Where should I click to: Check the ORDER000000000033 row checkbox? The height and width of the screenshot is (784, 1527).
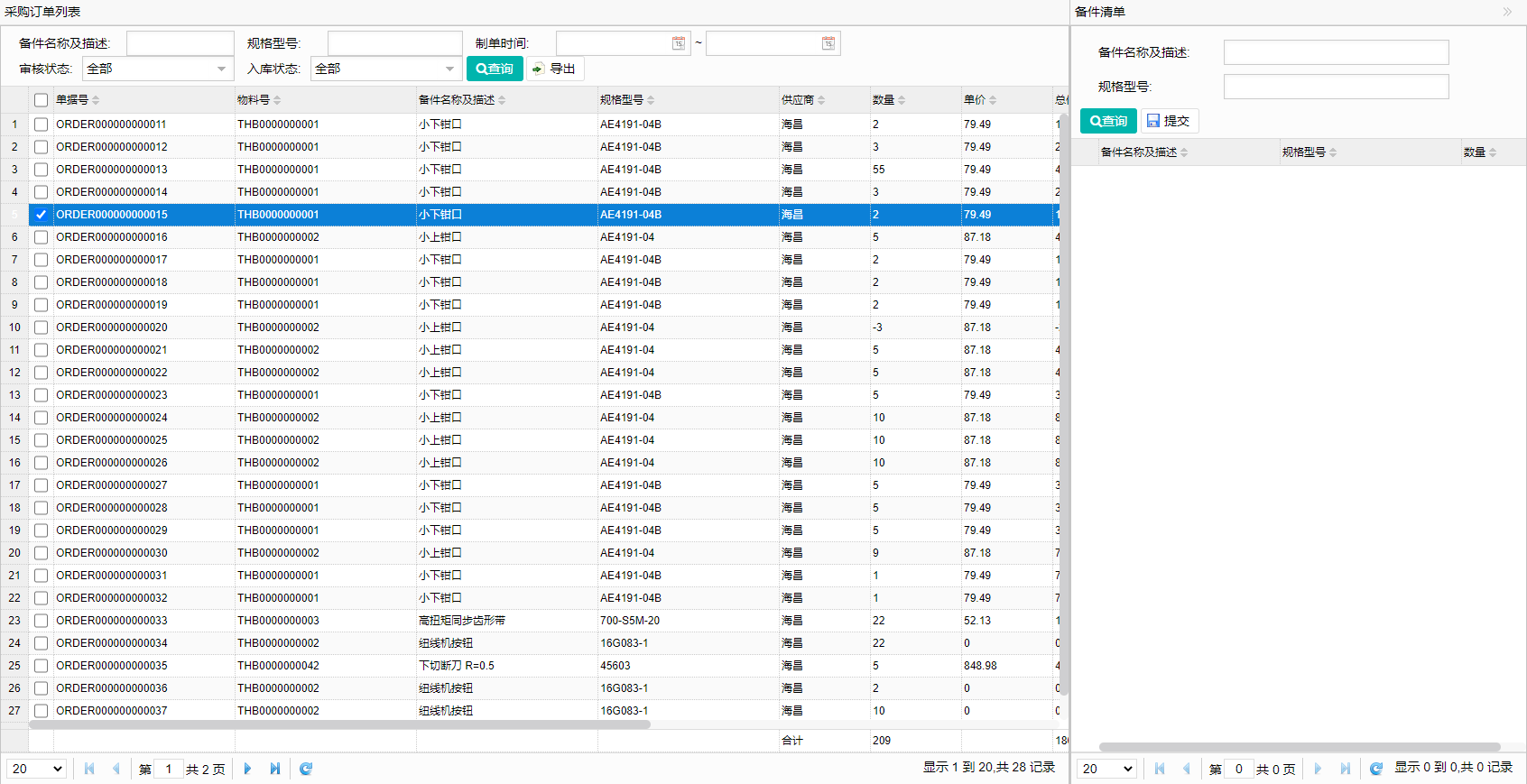point(41,621)
